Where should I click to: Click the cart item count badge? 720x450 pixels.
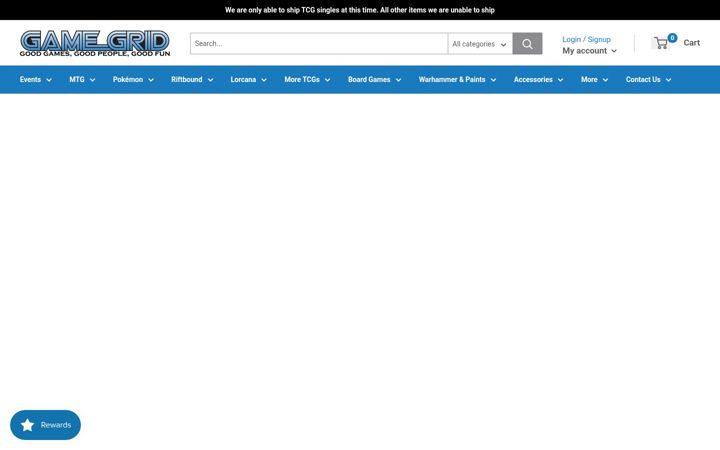point(672,38)
